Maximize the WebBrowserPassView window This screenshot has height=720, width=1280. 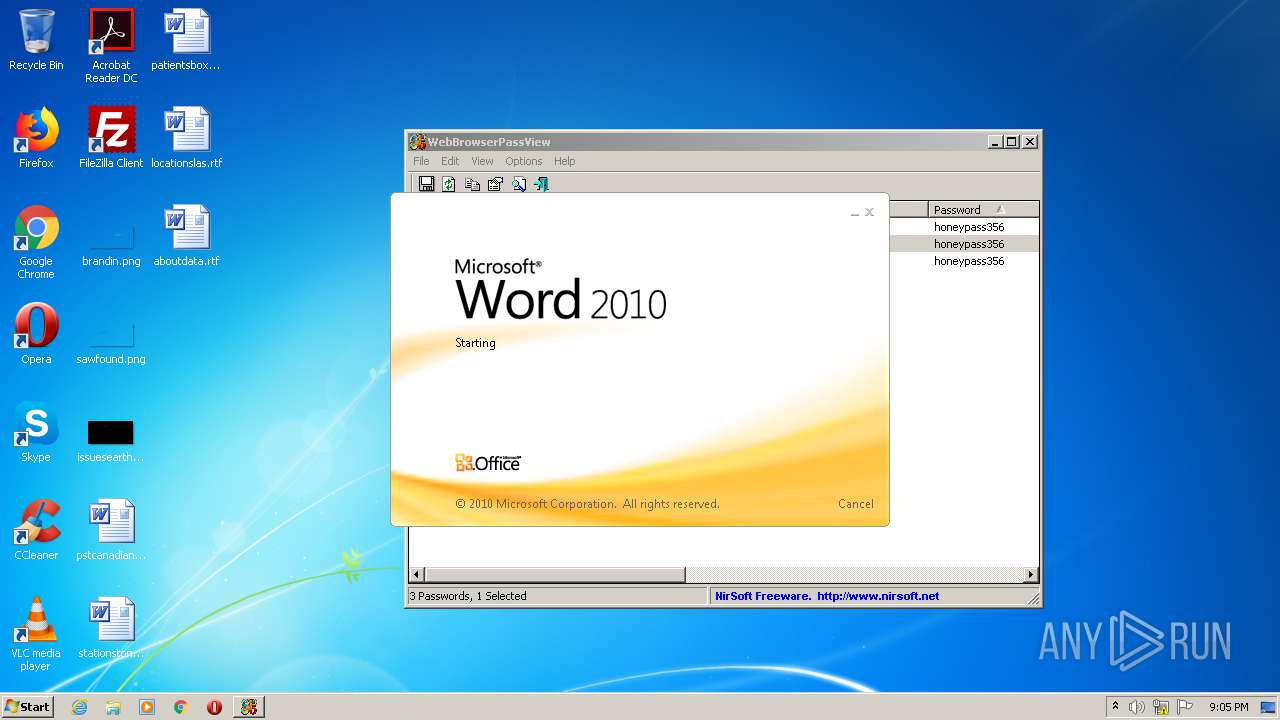1012,142
